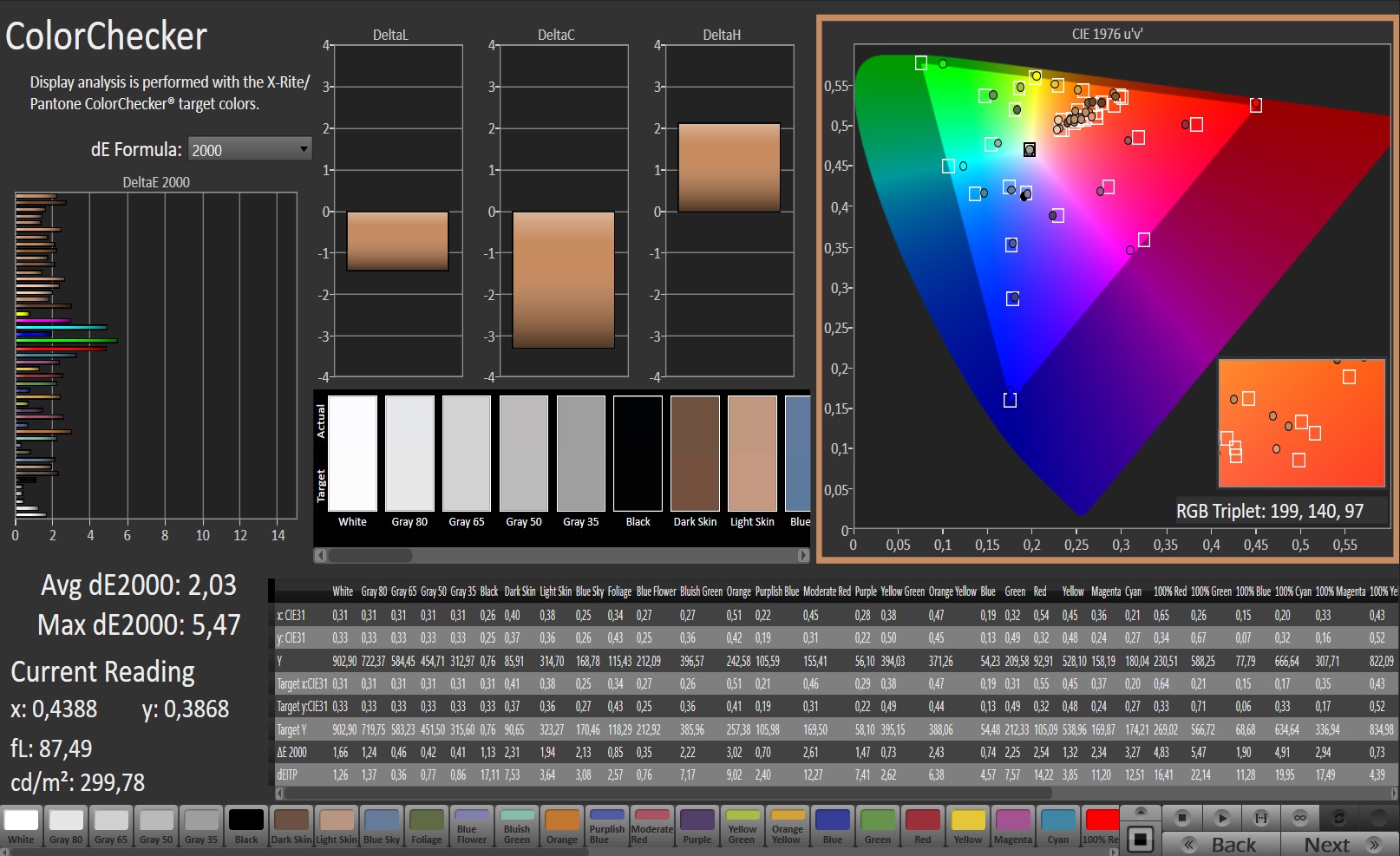Image resolution: width=1400 pixels, height=856 pixels.
Task: Click the refresh arrows icon
Action: click(1339, 818)
